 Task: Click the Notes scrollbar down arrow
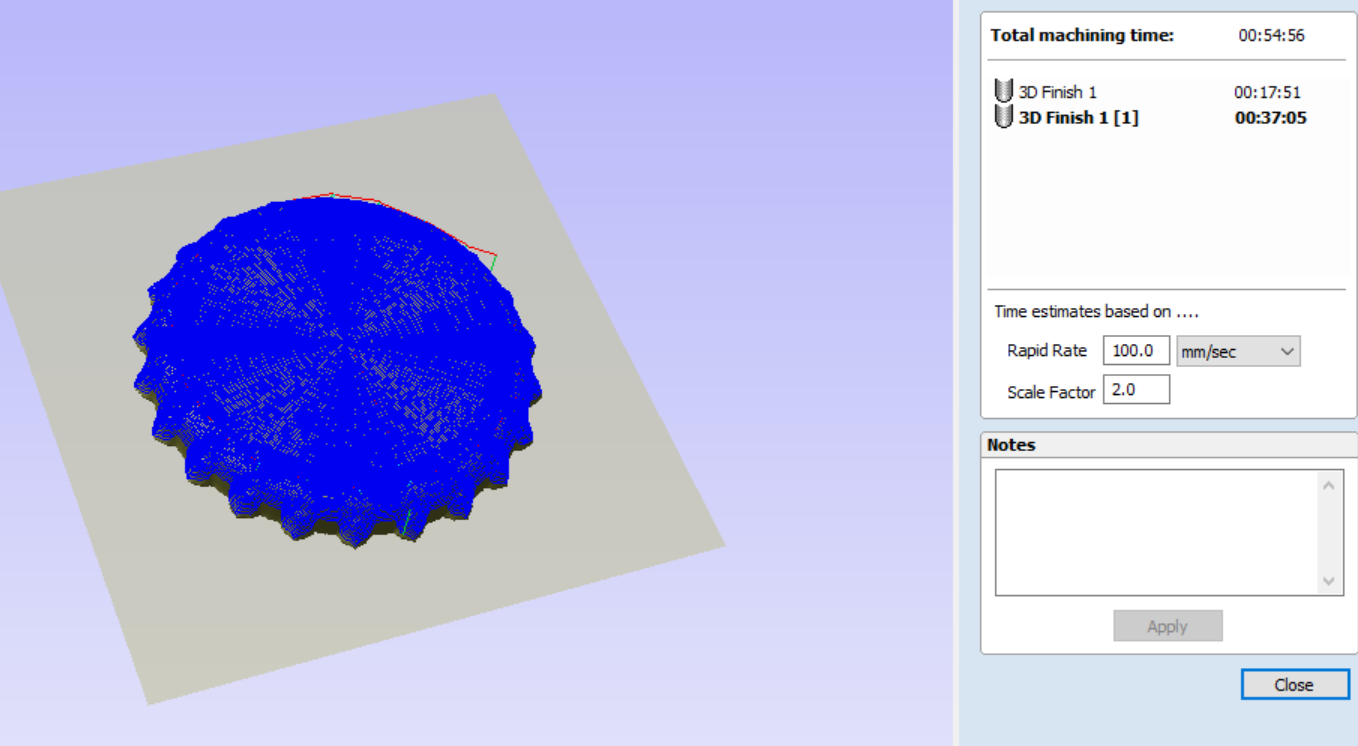tap(1328, 580)
